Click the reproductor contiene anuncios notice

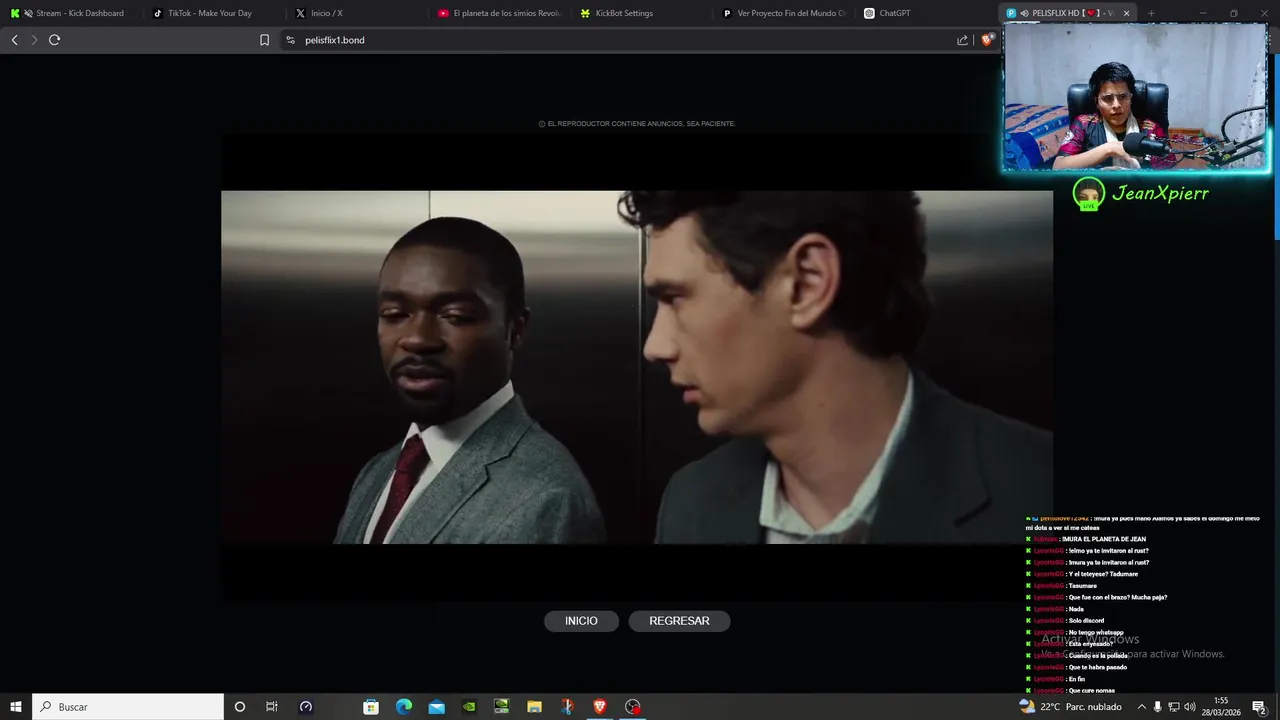pyautogui.click(x=637, y=124)
